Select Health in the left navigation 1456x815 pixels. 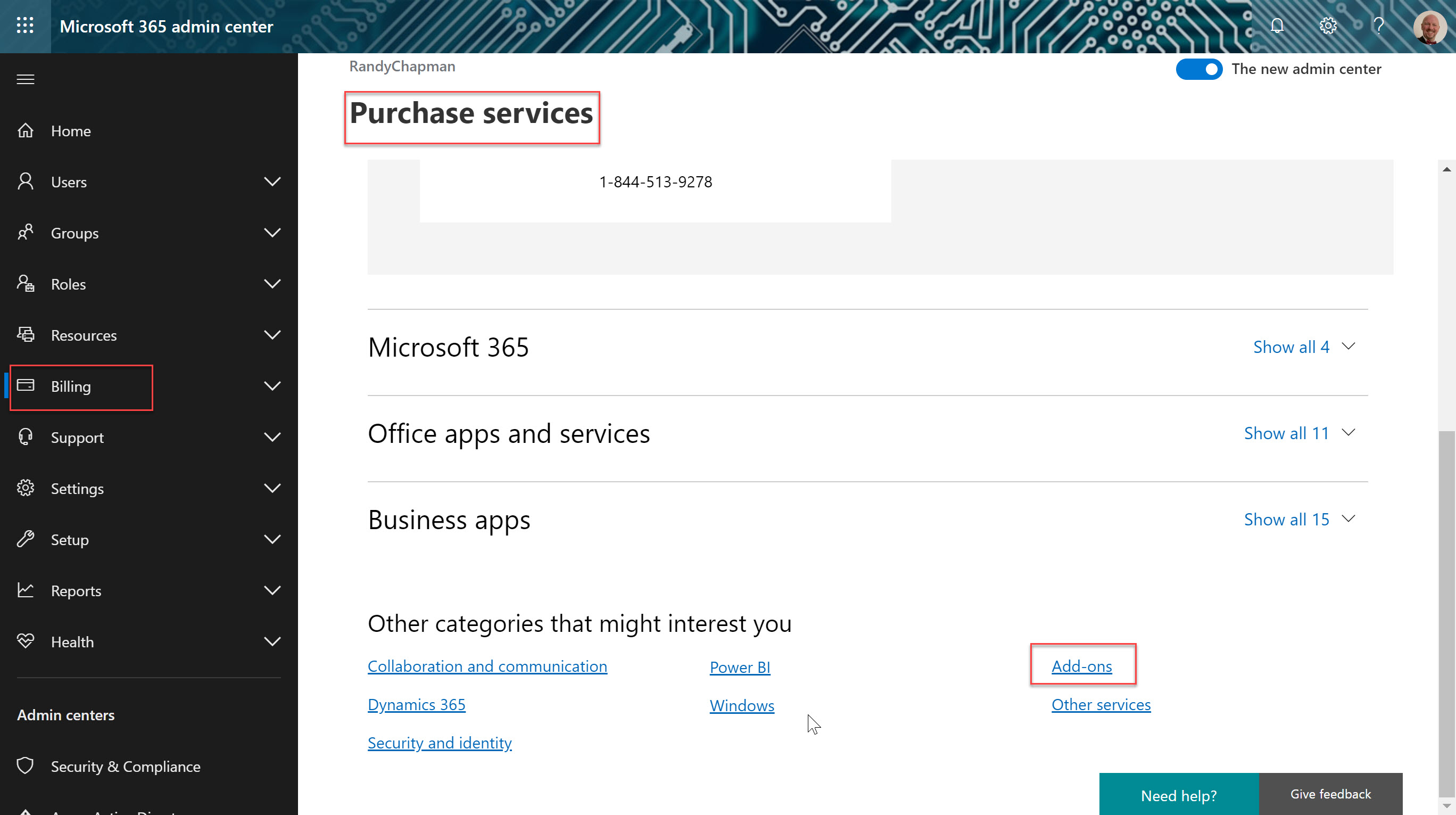pos(72,642)
